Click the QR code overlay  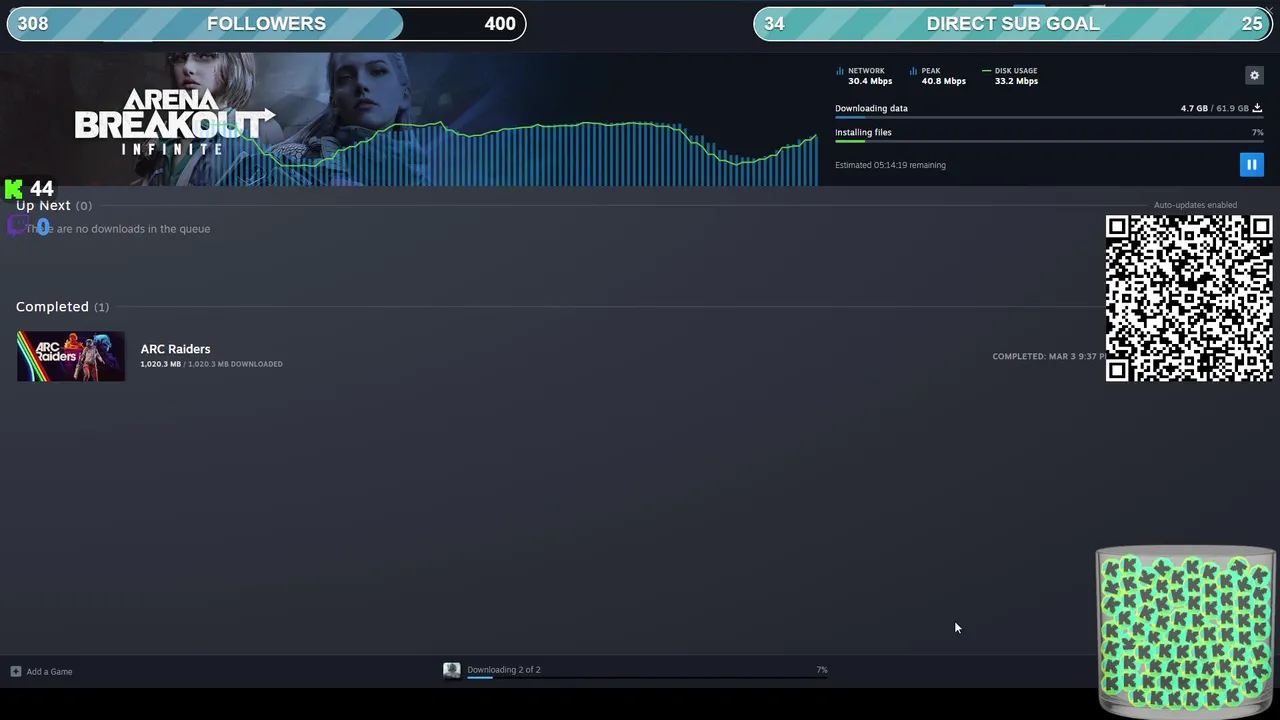point(1189,298)
